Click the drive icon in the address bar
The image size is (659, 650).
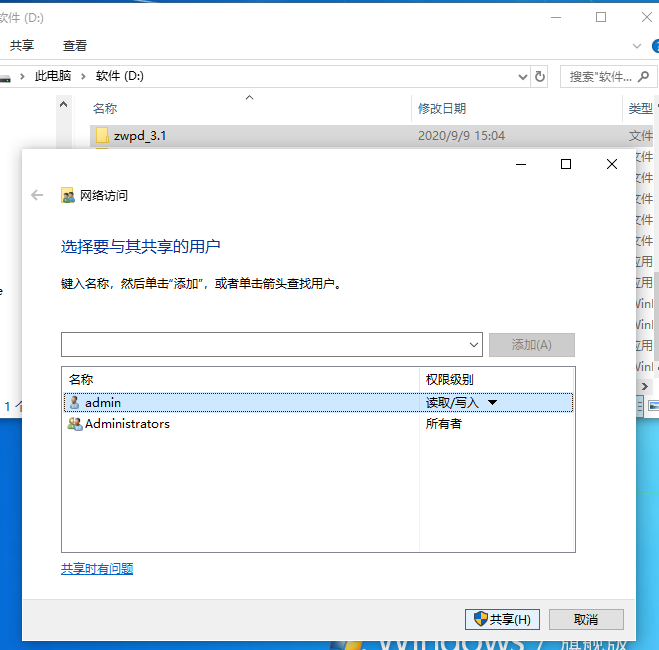click(5, 78)
